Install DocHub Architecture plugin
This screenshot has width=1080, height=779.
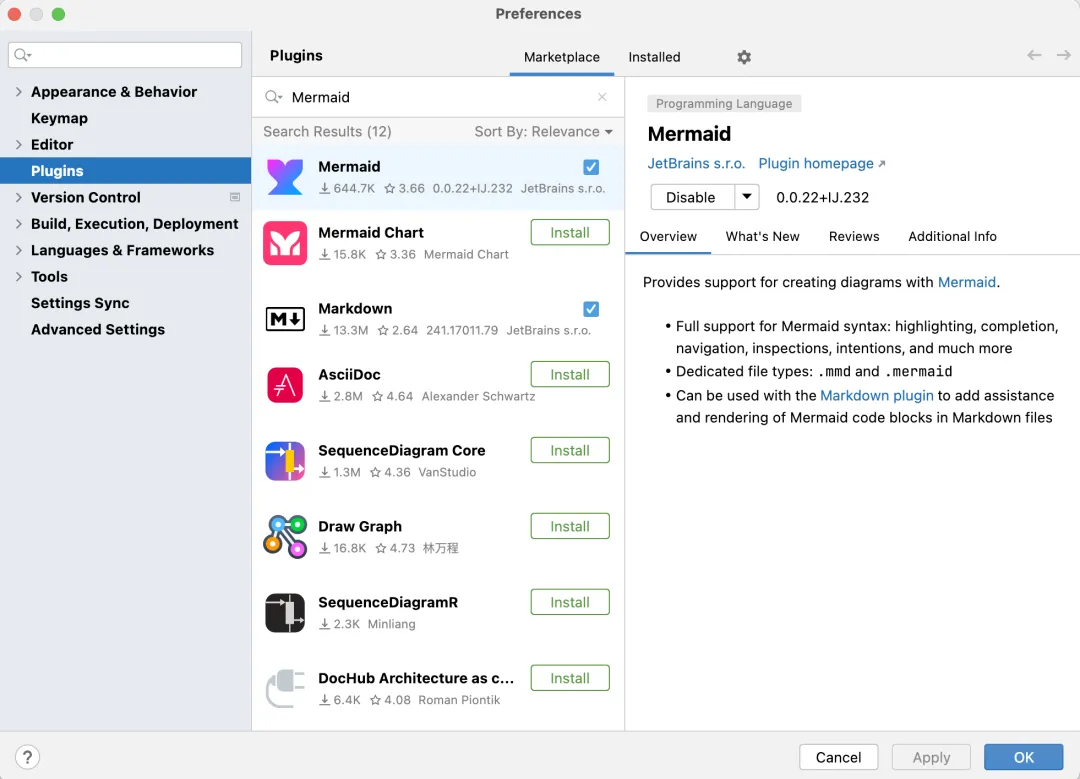click(x=570, y=678)
